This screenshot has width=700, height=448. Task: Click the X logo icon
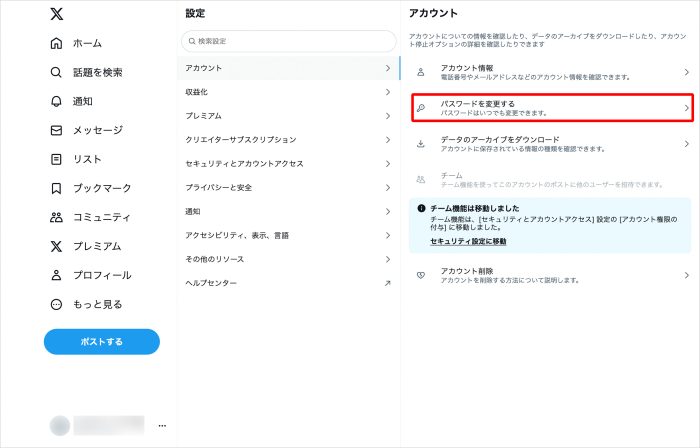[56, 15]
